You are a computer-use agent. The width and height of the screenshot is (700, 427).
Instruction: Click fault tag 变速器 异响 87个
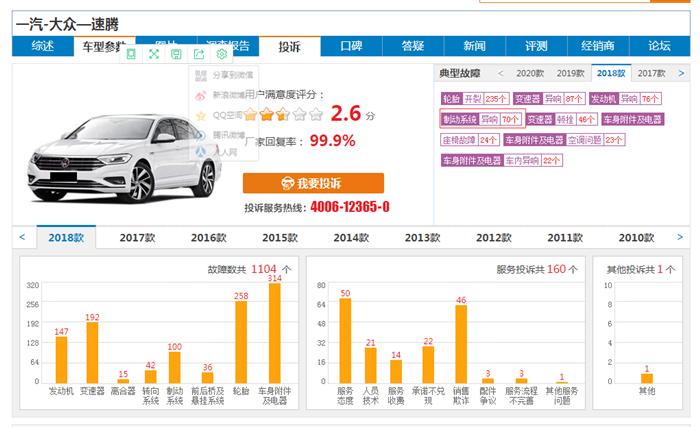click(x=549, y=99)
